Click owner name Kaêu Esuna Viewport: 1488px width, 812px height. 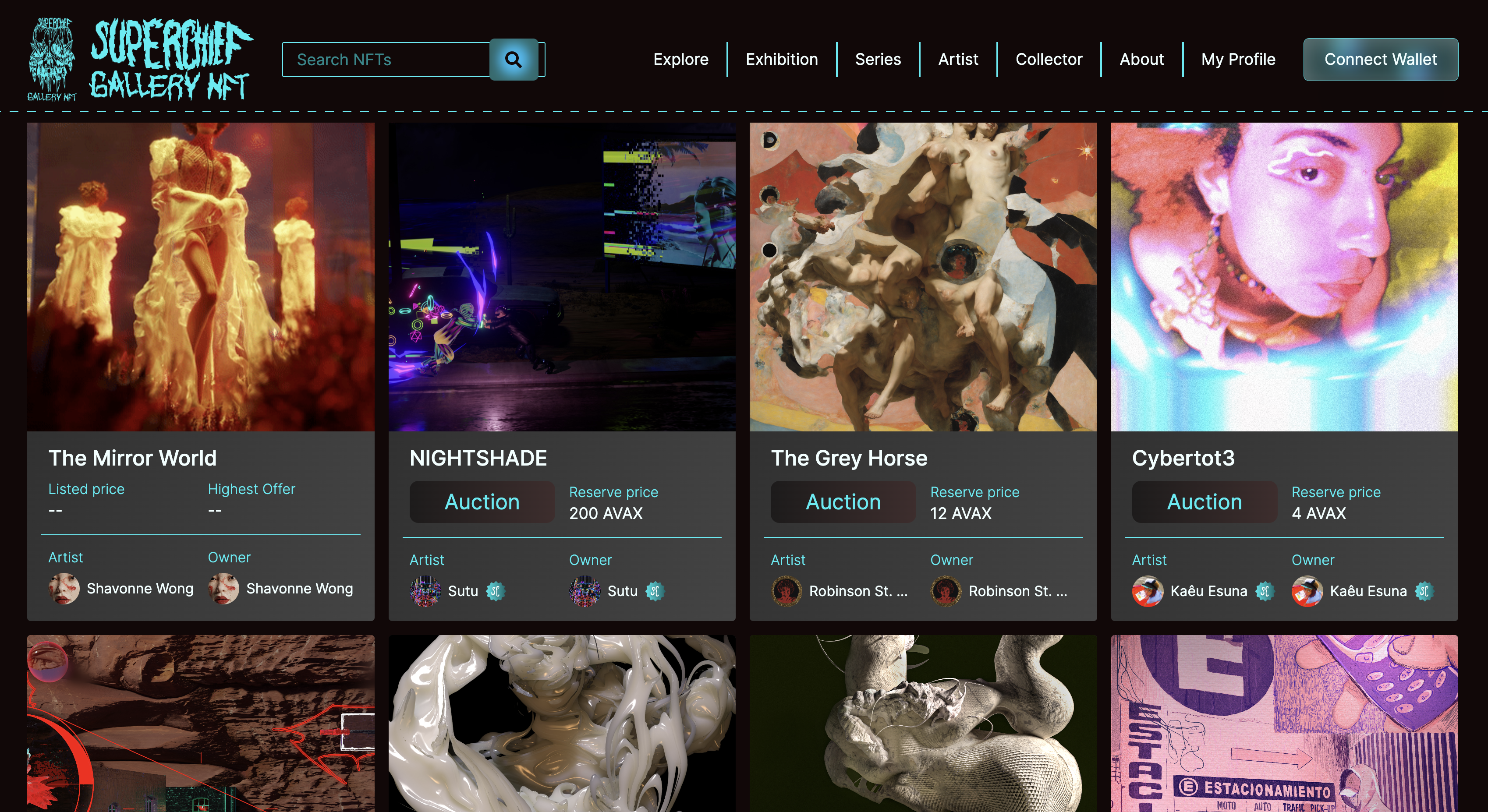coord(1368,591)
